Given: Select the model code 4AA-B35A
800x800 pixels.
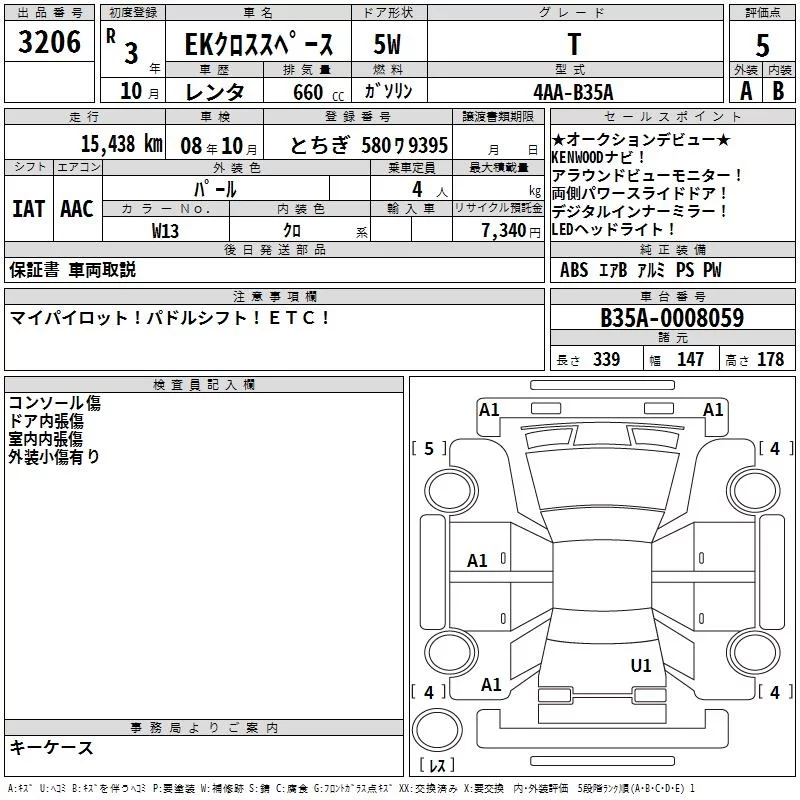Looking at the screenshot, I should pos(574,92).
